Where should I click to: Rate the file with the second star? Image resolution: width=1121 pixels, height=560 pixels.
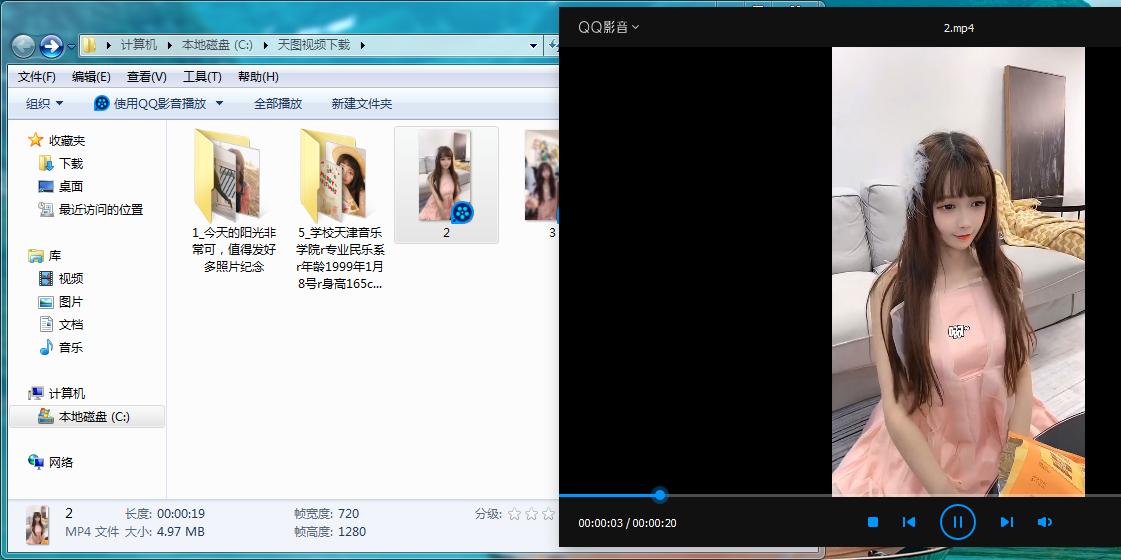coord(531,514)
